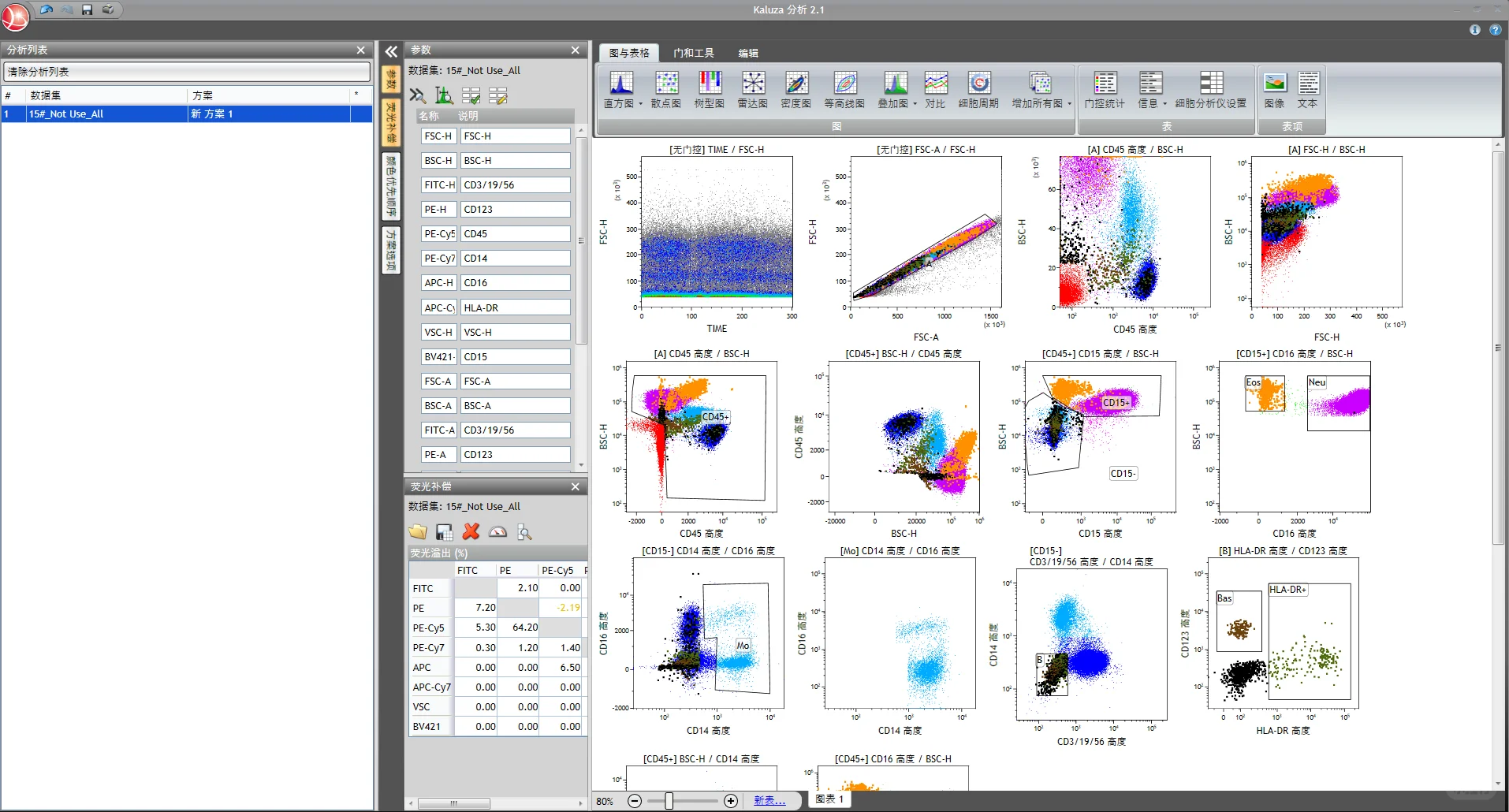Insert an image item (图像)
1509x812 pixels.
coord(1275,89)
